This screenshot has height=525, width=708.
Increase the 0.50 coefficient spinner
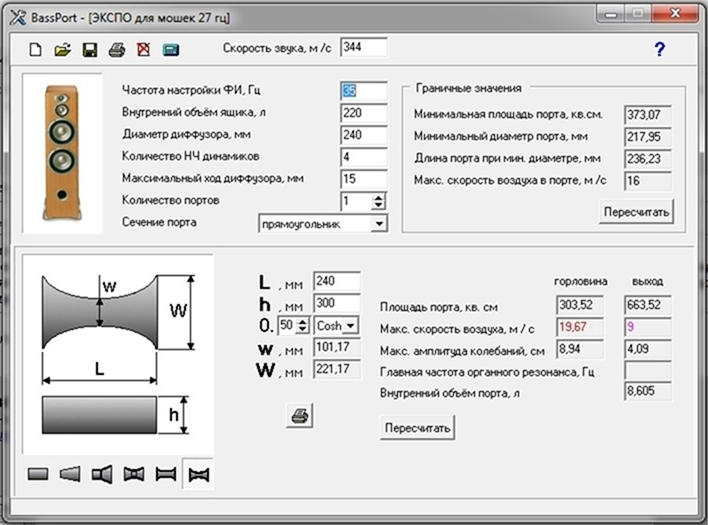(303, 321)
